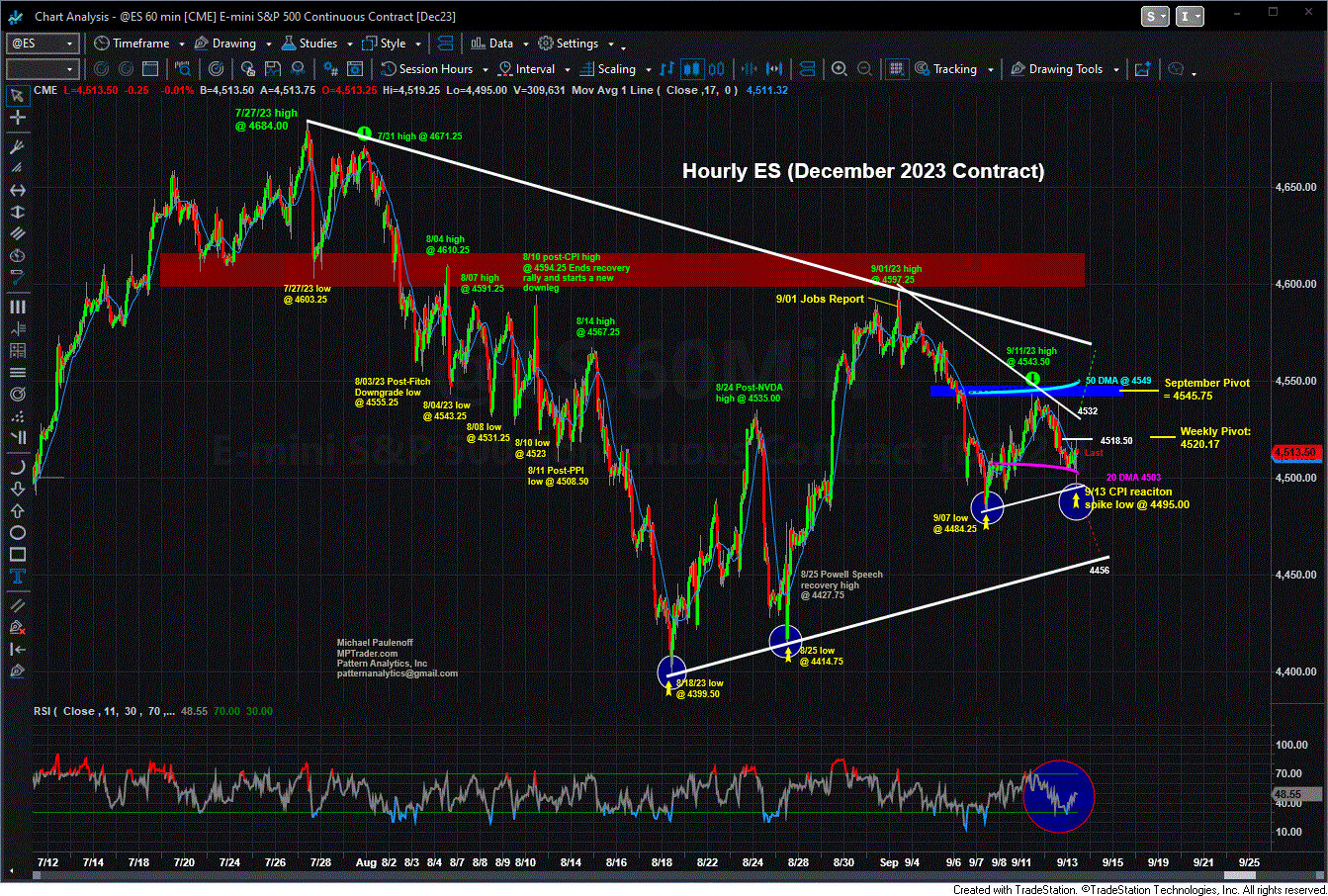Screen dimensions: 1328x896
Task: Expand the Settings dropdown arrow
Action: (611, 45)
